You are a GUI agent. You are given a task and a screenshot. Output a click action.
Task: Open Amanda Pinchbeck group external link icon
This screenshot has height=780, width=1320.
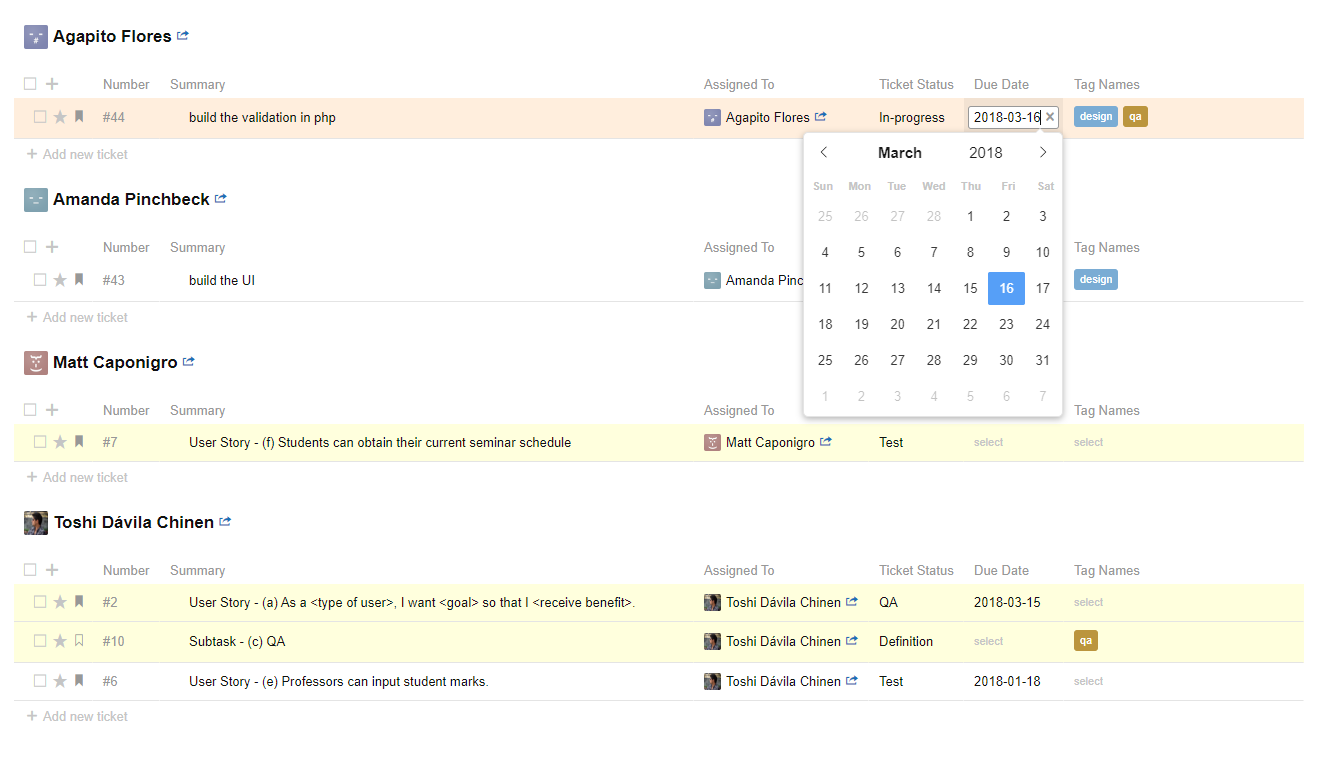(x=221, y=198)
